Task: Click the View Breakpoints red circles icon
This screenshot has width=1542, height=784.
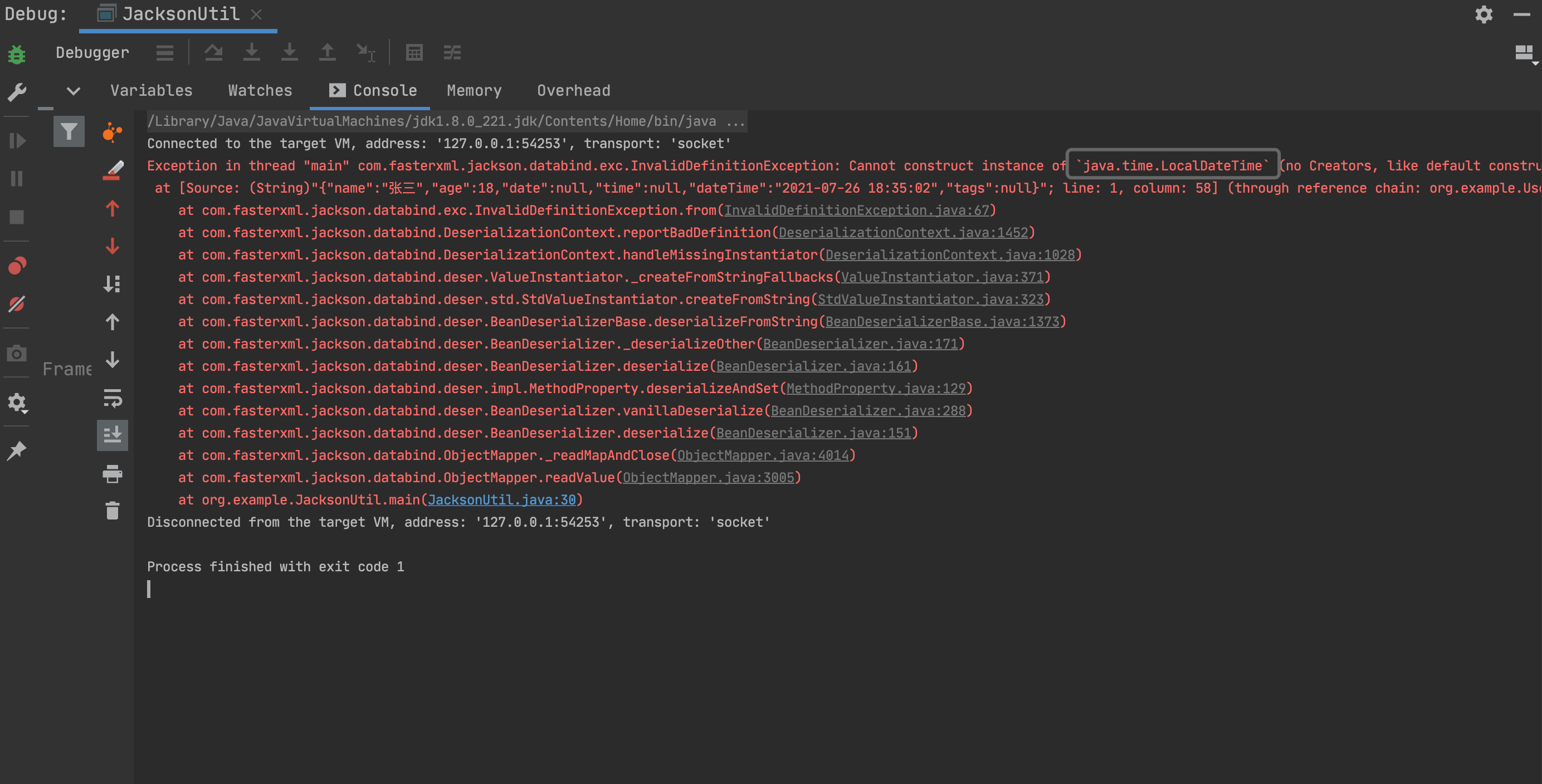Action: 17,265
